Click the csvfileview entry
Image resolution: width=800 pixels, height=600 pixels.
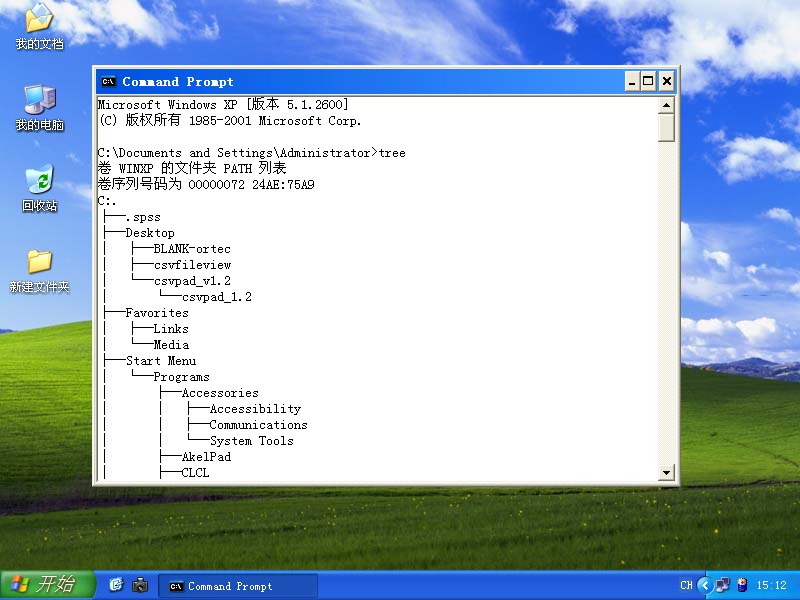(192, 265)
